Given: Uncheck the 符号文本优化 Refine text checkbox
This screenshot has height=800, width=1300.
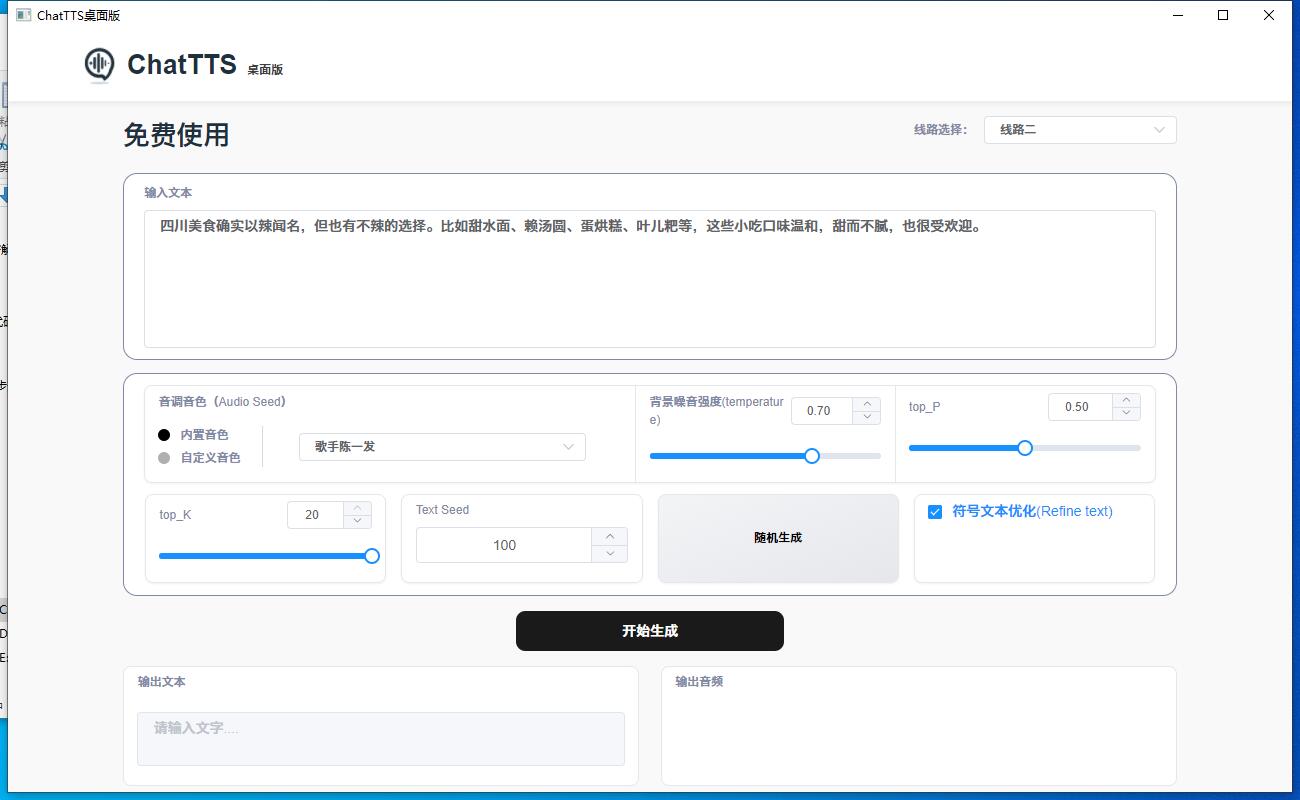Looking at the screenshot, I should (x=935, y=512).
